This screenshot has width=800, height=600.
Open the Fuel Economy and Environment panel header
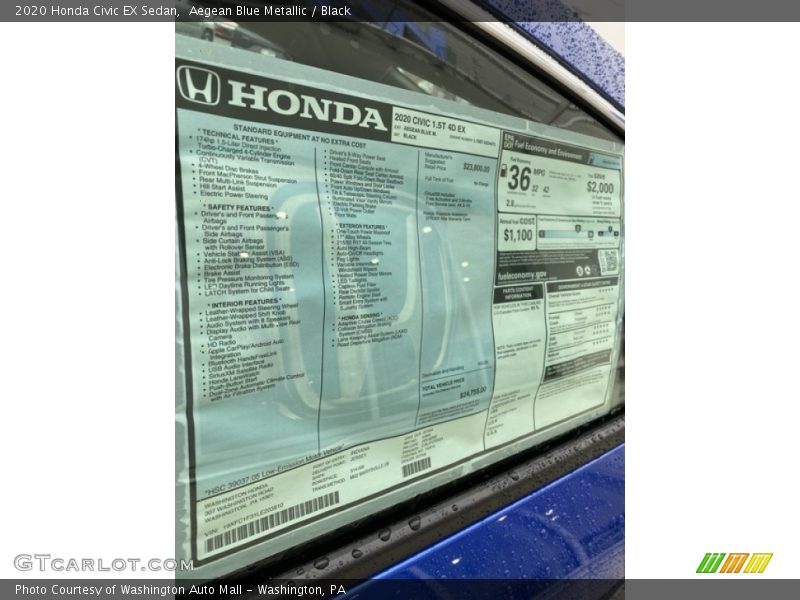pos(557,147)
